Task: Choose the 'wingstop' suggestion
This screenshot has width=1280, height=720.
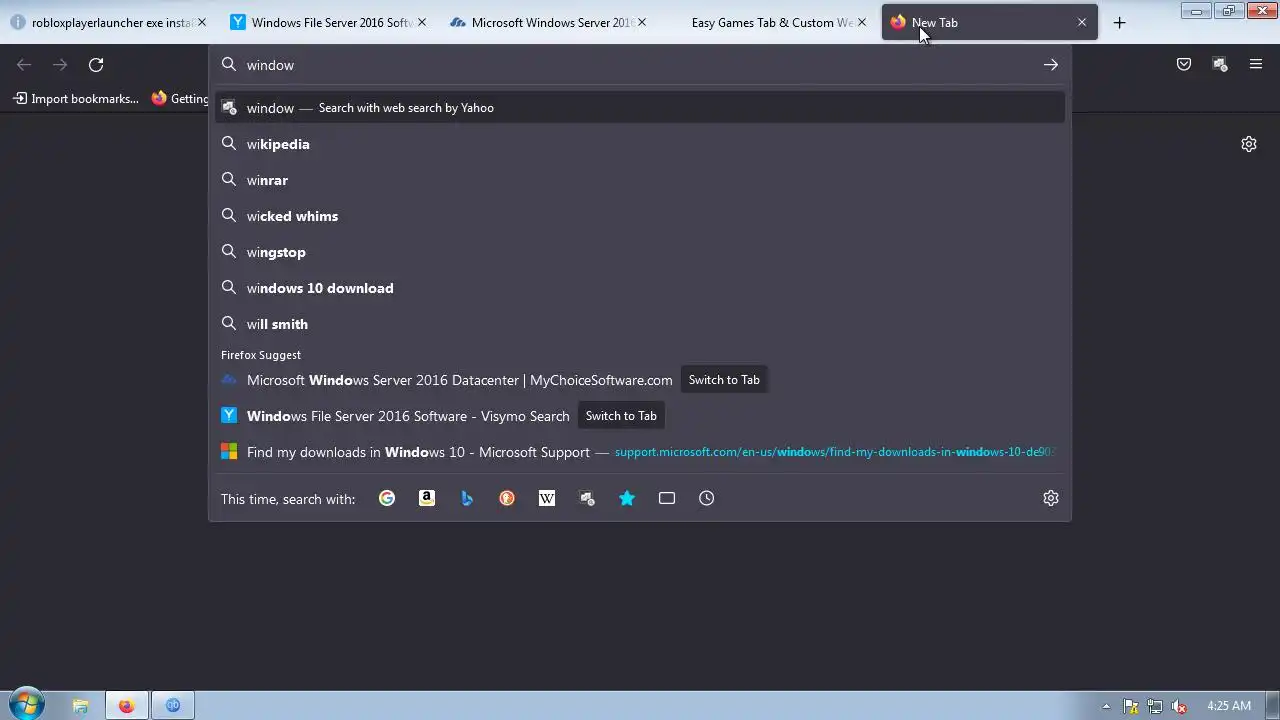Action: [640, 252]
